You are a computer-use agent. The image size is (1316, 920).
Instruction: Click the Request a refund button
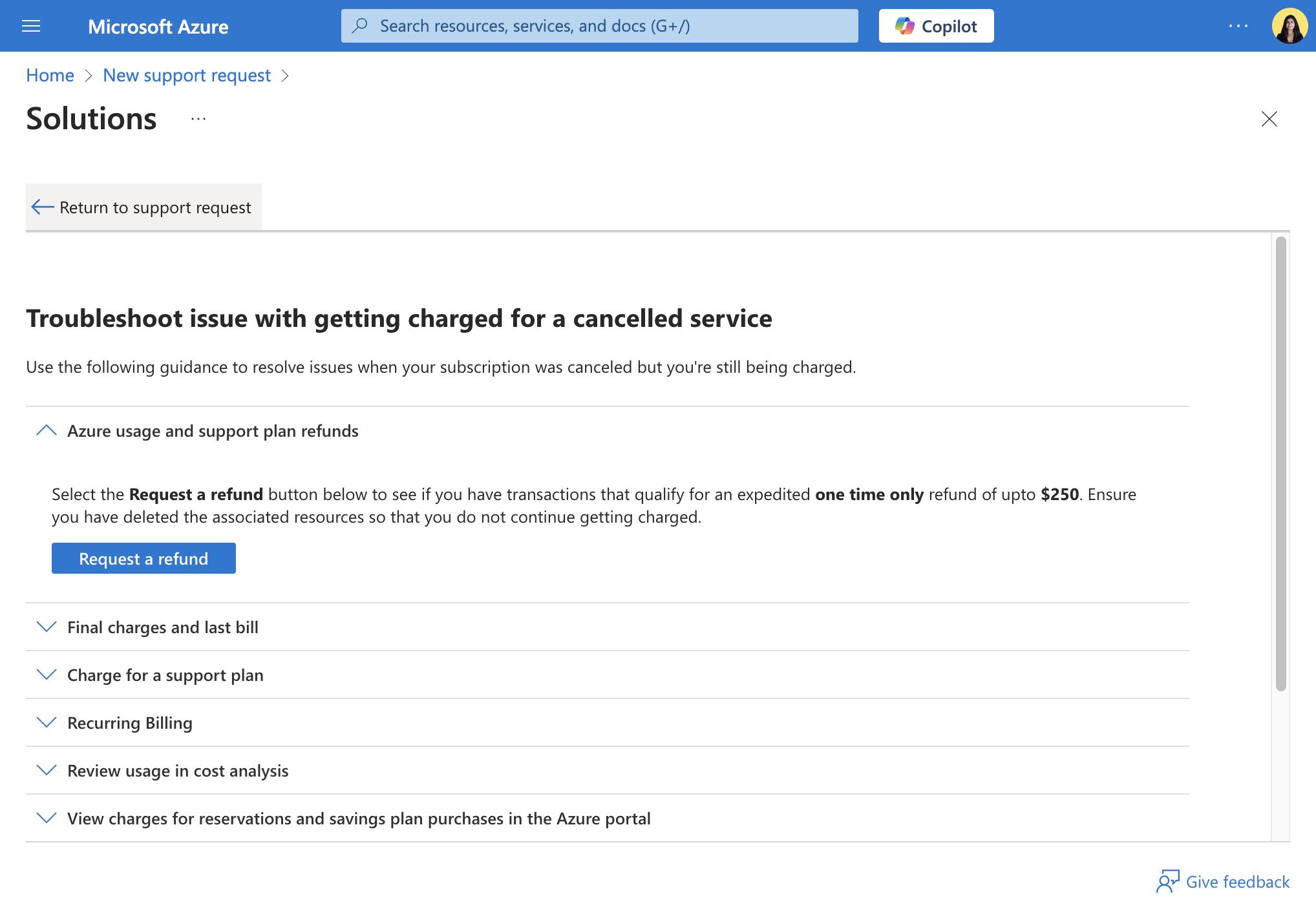point(143,558)
